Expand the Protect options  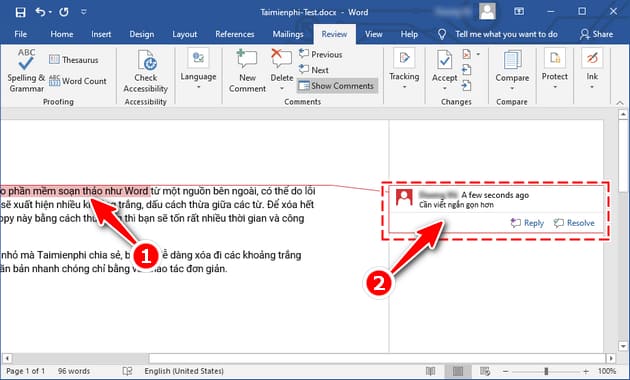point(554,69)
